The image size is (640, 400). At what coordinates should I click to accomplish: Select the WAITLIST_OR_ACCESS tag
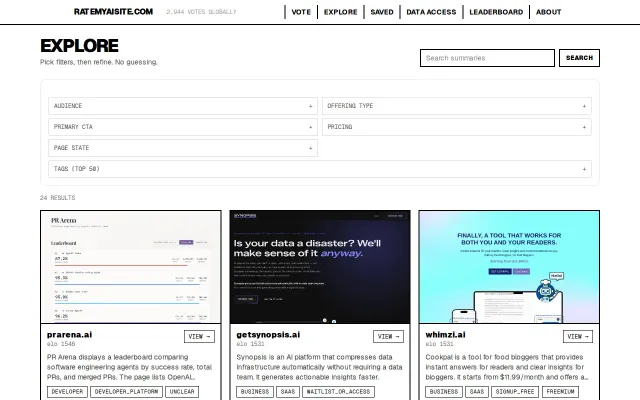(x=338, y=392)
